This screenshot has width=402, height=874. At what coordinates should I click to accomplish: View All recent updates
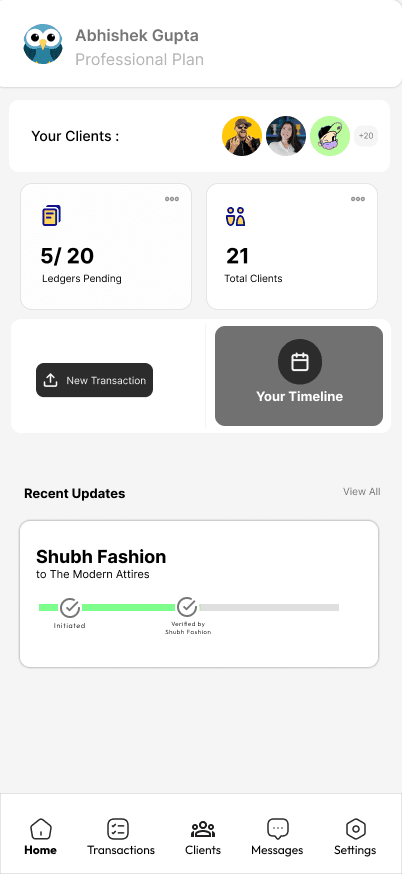coord(362,492)
